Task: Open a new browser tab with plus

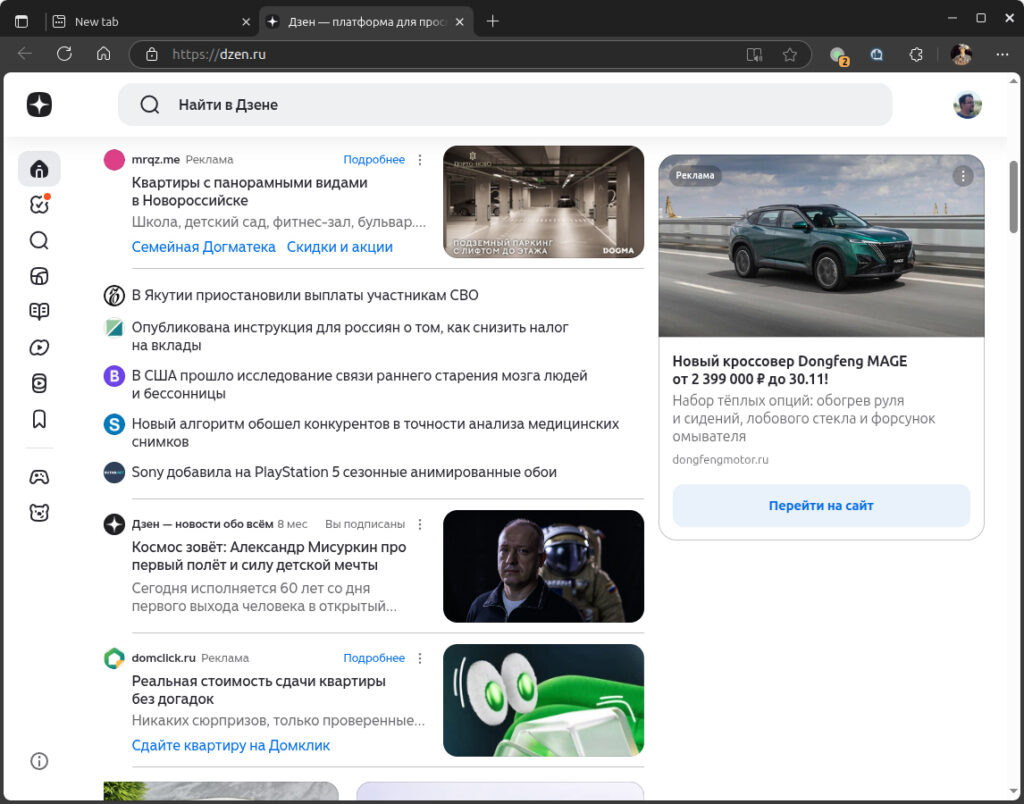Action: (492, 22)
